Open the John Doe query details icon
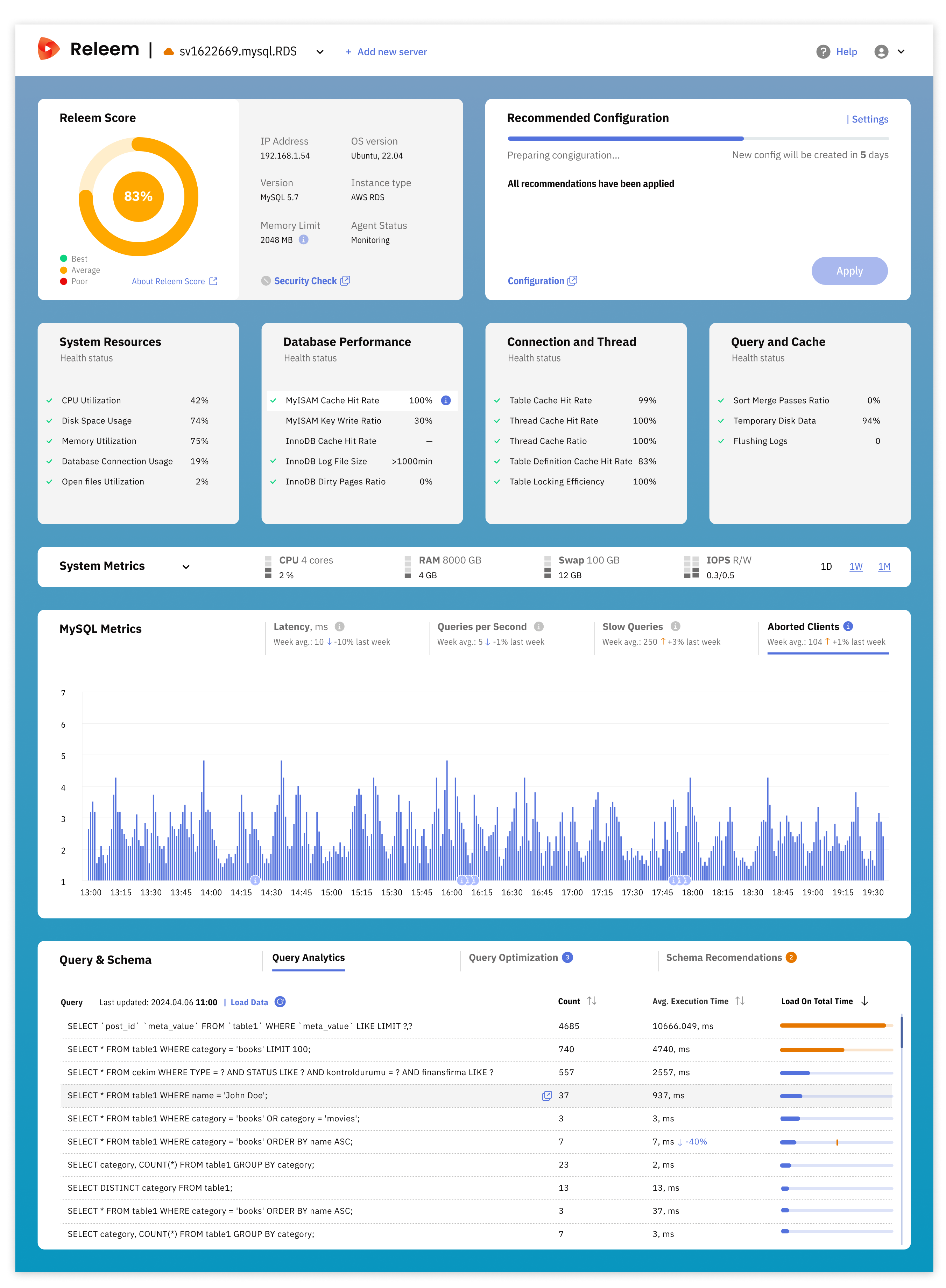Screen dimensions: 946x1288 click(547, 1095)
